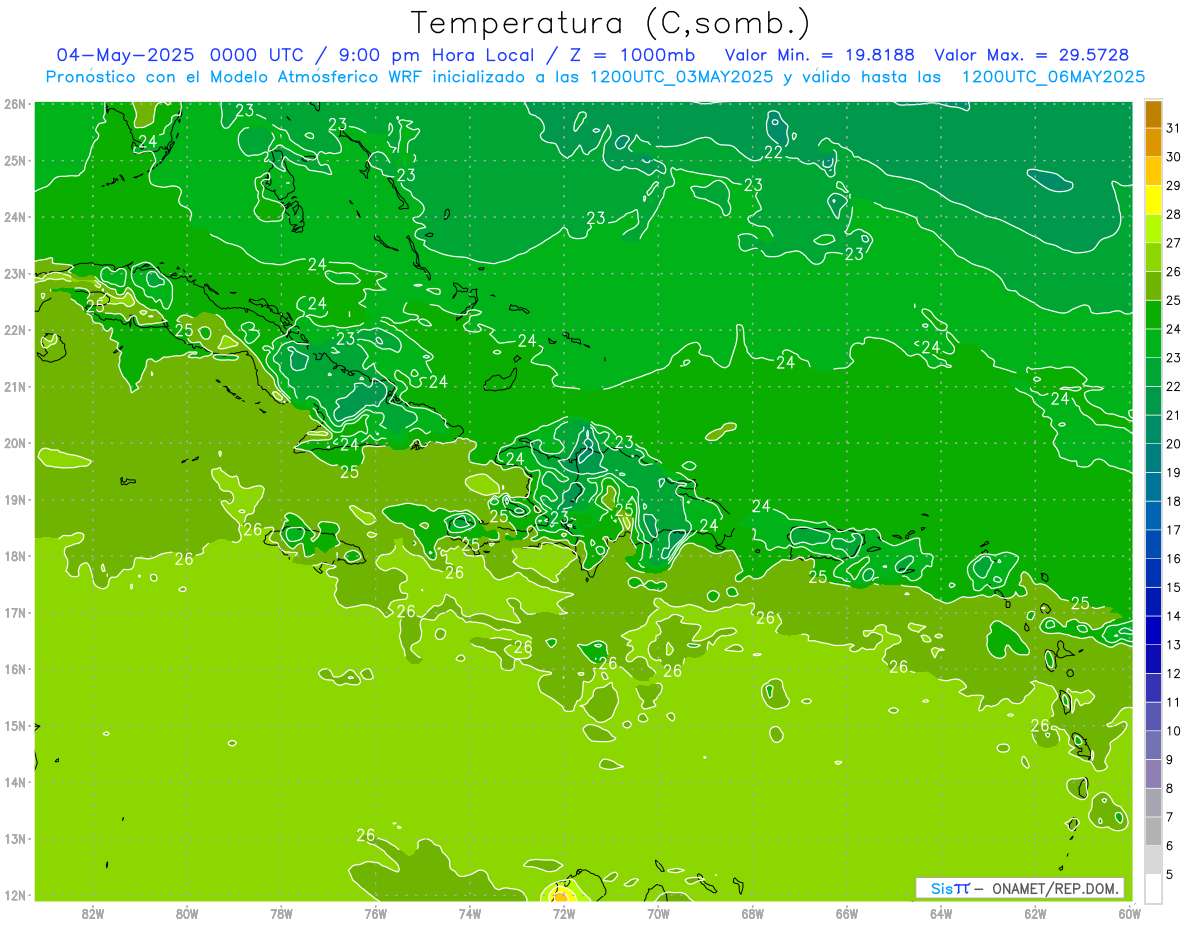
Task: Click the 'ONAMET/REP.DOM.' credit label
Action: click(1057, 888)
